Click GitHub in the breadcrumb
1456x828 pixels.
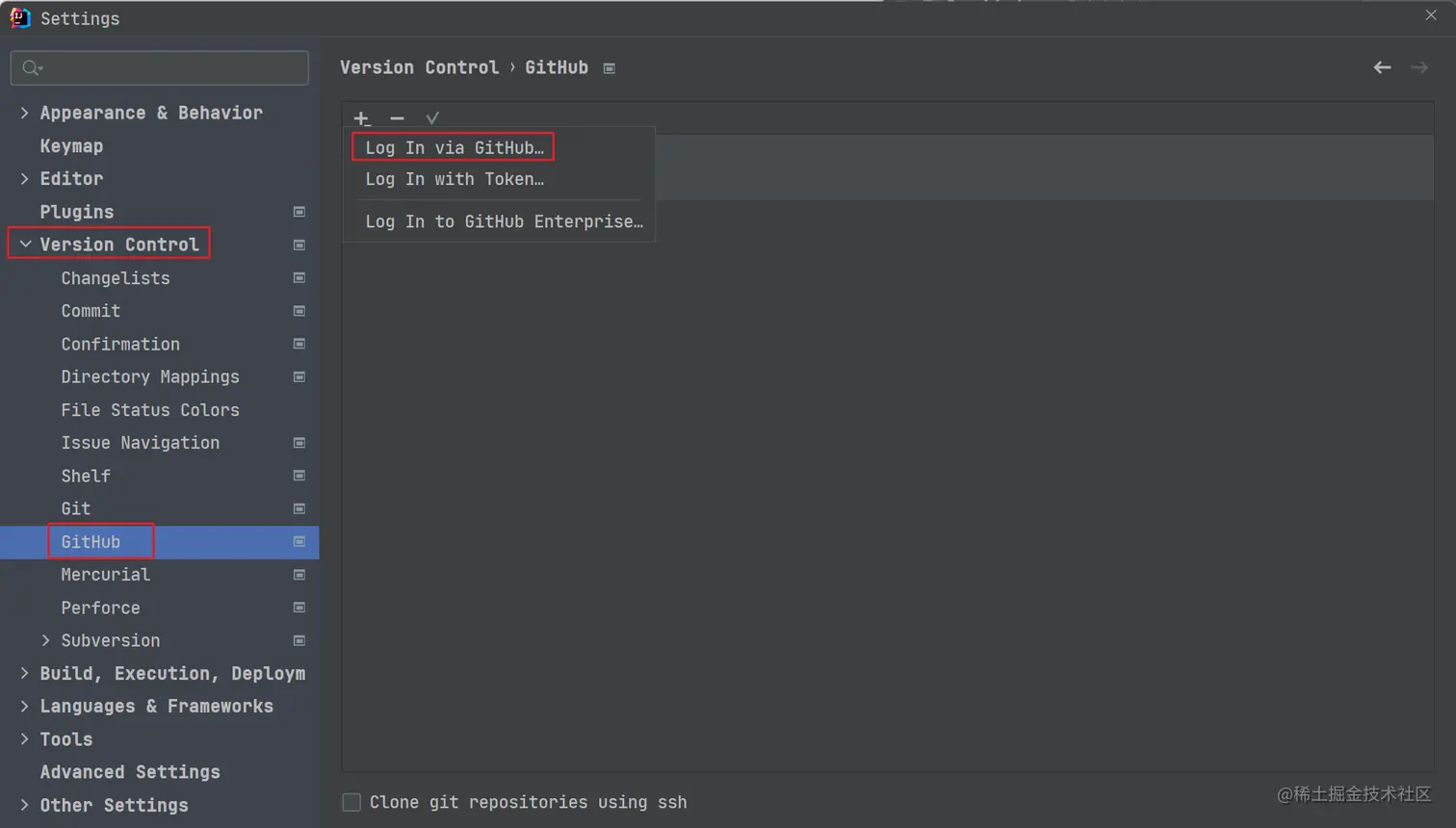(x=557, y=67)
